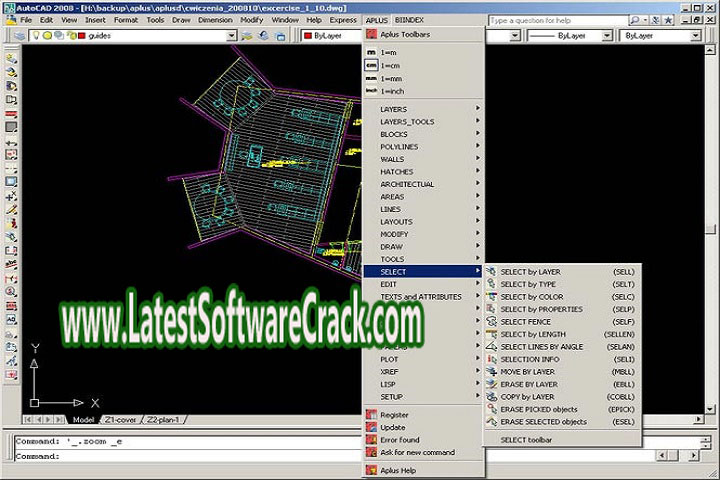Image resolution: width=720 pixels, height=480 pixels.
Task: Set units to 1=cm
Action: tap(423, 66)
